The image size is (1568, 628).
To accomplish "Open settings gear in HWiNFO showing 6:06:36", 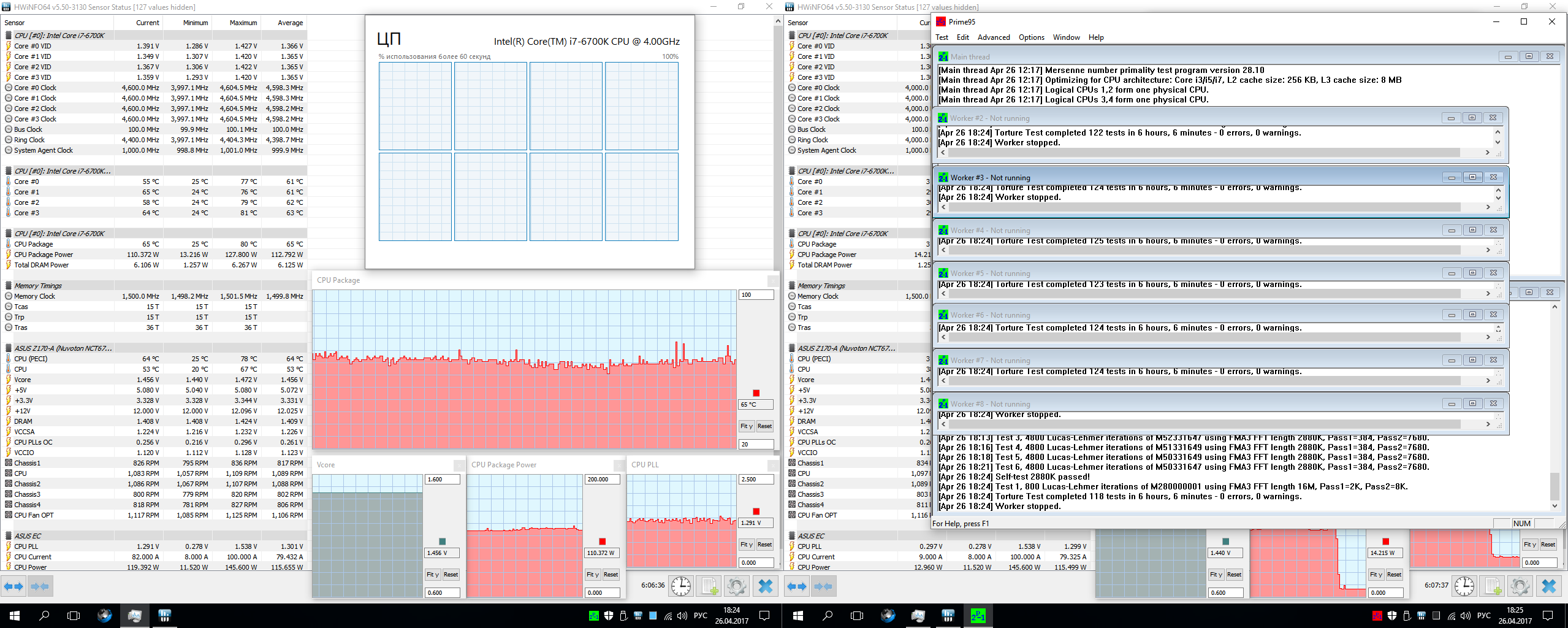I will point(737,586).
